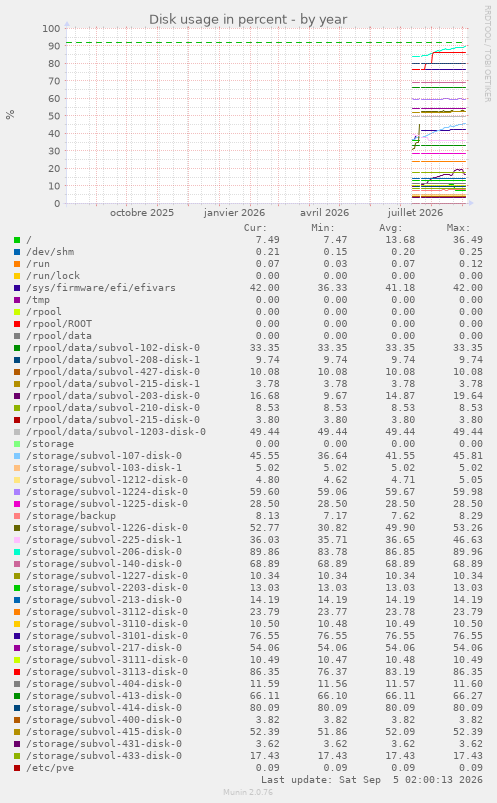Click the 'Avg:' column header
497x803 pixels.
pyautogui.click(x=390, y=228)
